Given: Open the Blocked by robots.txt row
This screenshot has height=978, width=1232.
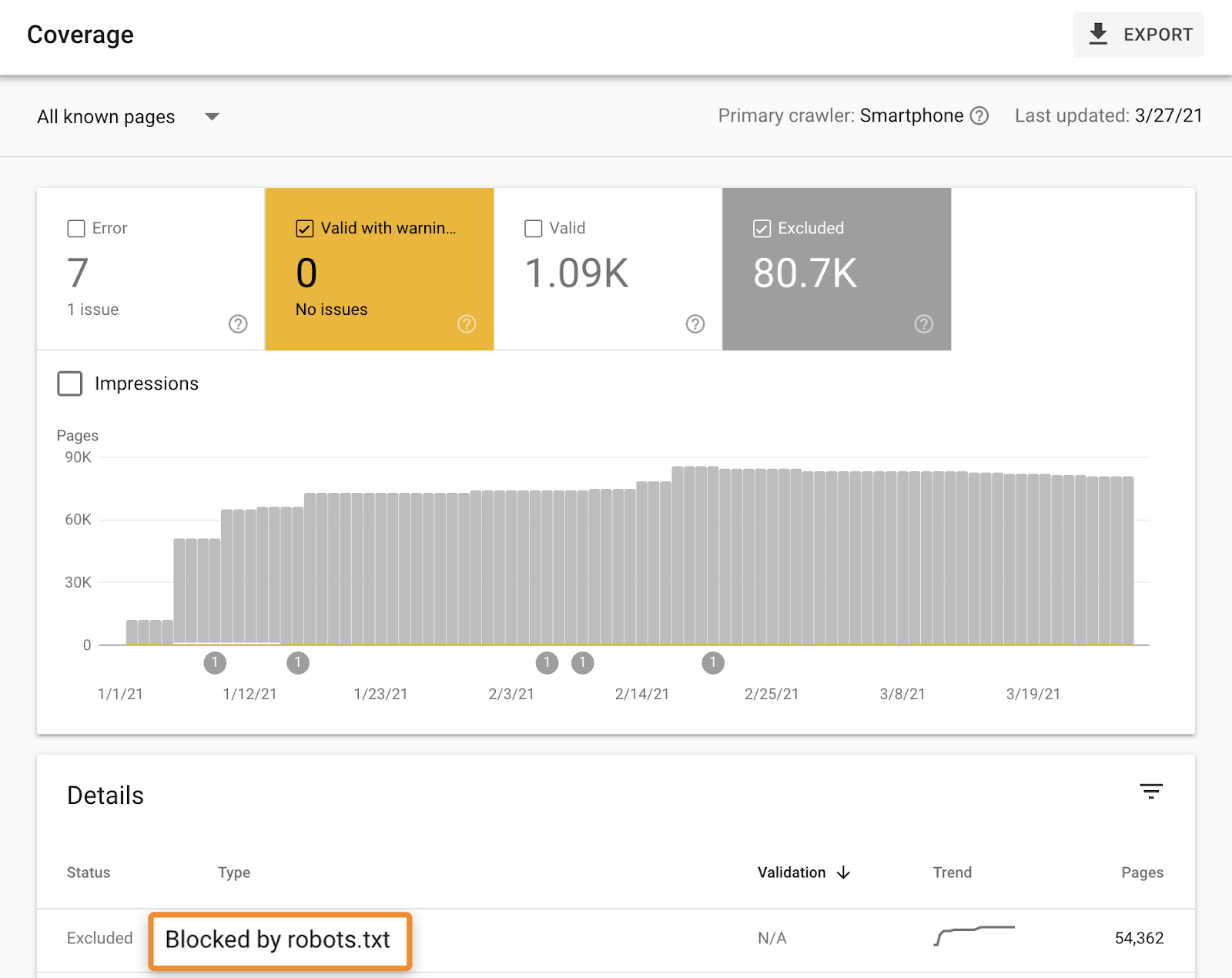Looking at the screenshot, I should [x=279, y=939].
